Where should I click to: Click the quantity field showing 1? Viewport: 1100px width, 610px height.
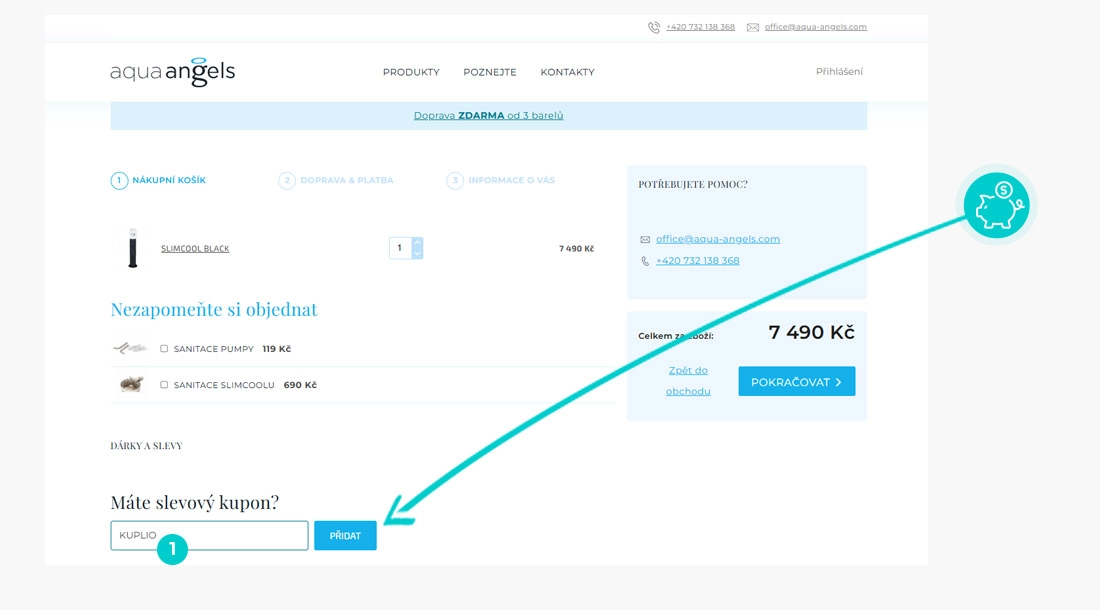[x=400, y=248]
